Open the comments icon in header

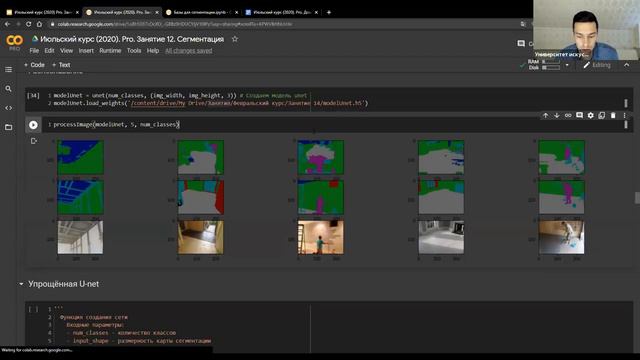[x=521, y=43]
